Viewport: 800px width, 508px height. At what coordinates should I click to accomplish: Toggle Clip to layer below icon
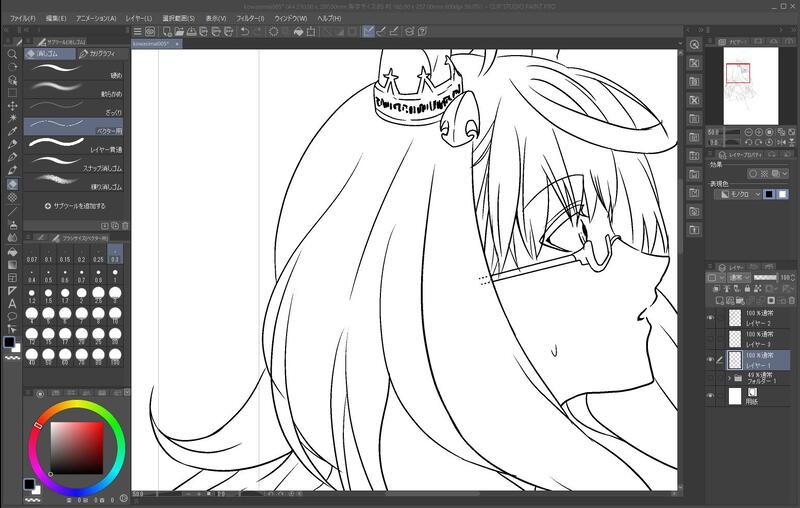click(x=718, y=289)
